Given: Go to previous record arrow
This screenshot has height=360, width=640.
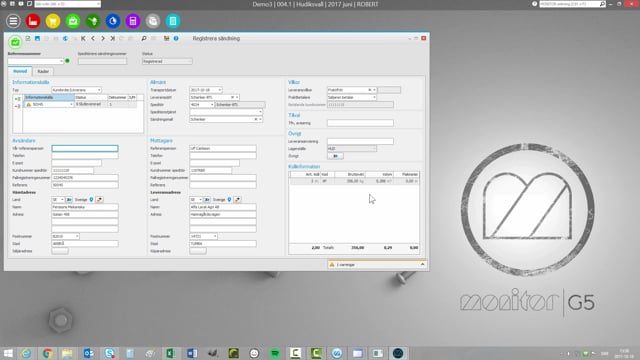Looking at the screenshot, I should pyautogui.click(x=93, y=38).
